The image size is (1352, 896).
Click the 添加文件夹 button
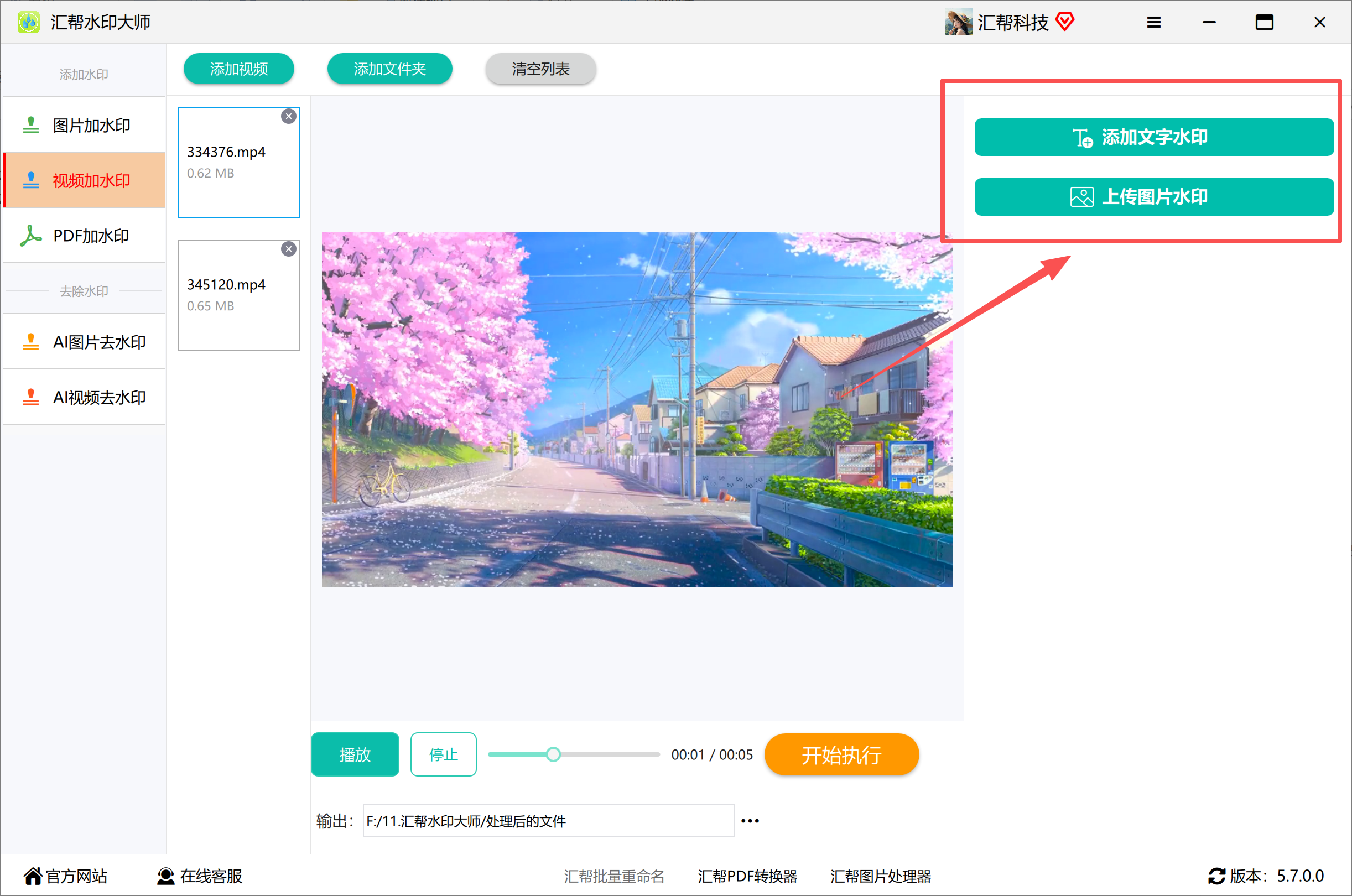click(x=389, y=69)
